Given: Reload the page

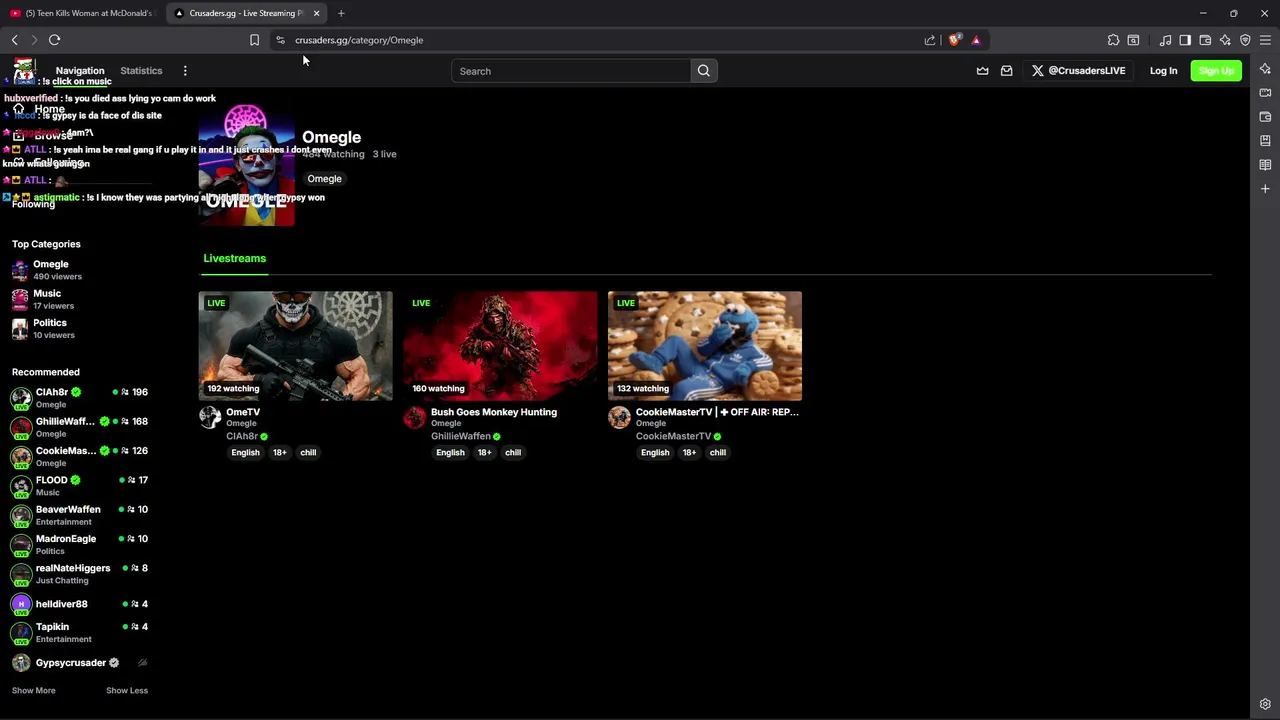Looking at the screenshot, I should click(x=55, y=40).
